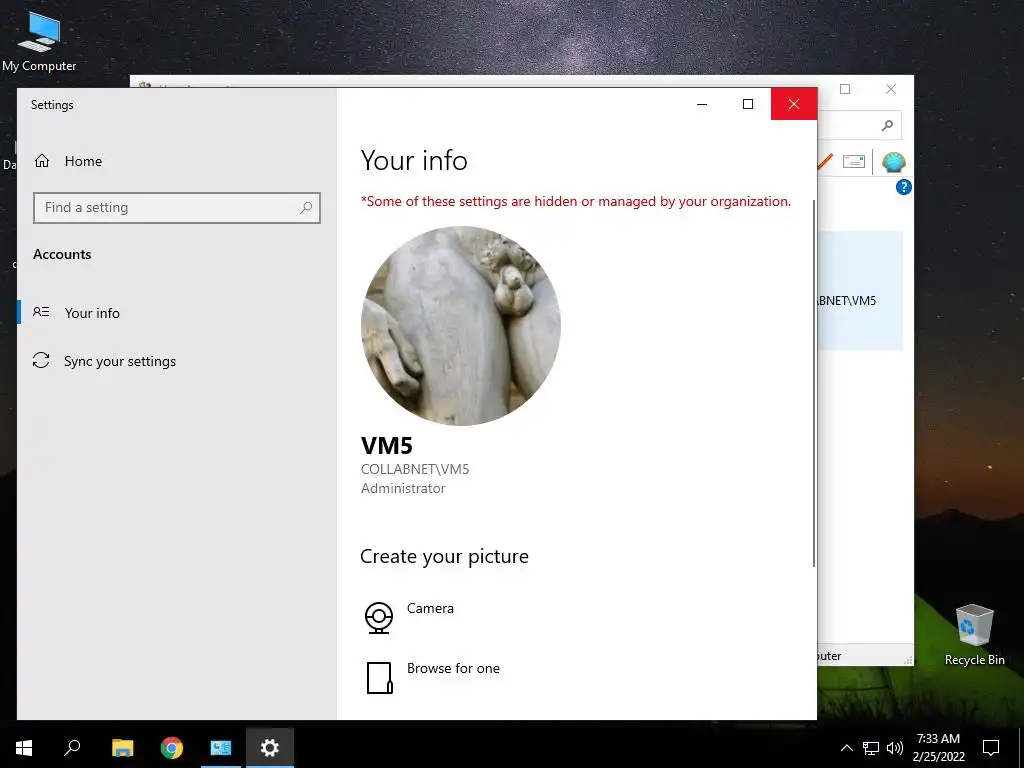Image resolution: width=1024 pixels, height=768 pixels.
Task: Minimize the Settings window
Action: [702, 104]
